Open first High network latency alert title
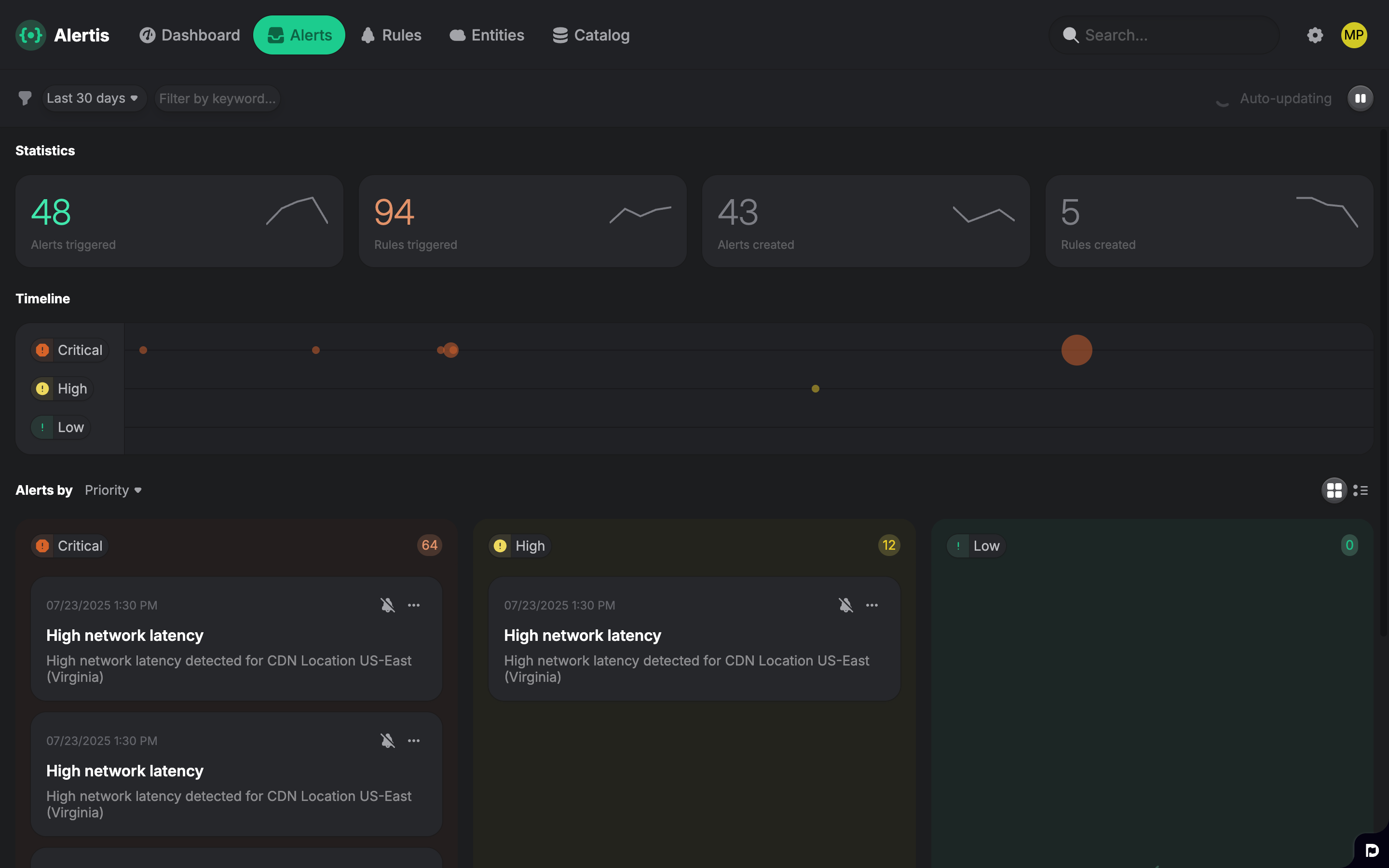Image resolution: width=1389 pixels, height=868 pixels. coord(124,636)
